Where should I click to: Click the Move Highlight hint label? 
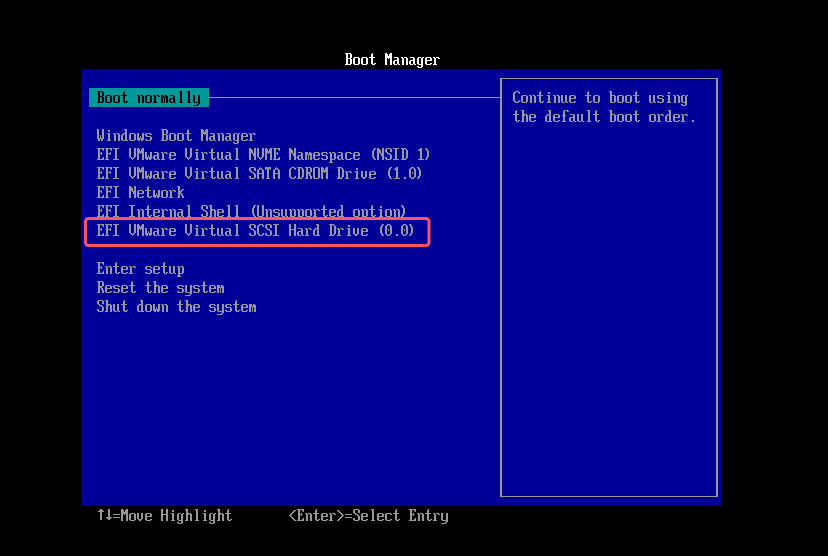click(x=176, y=516)
